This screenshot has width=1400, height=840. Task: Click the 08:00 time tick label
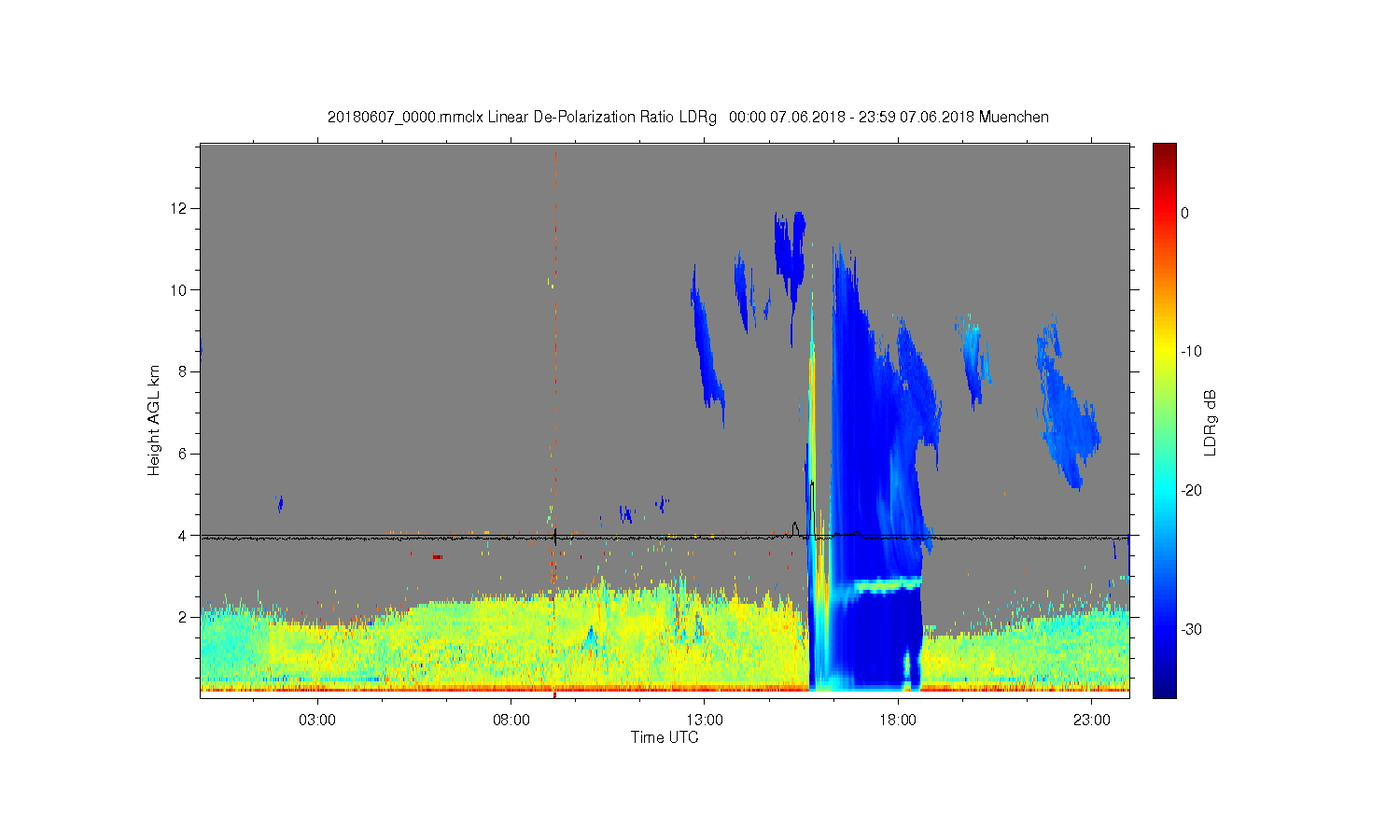pos(511,721)
